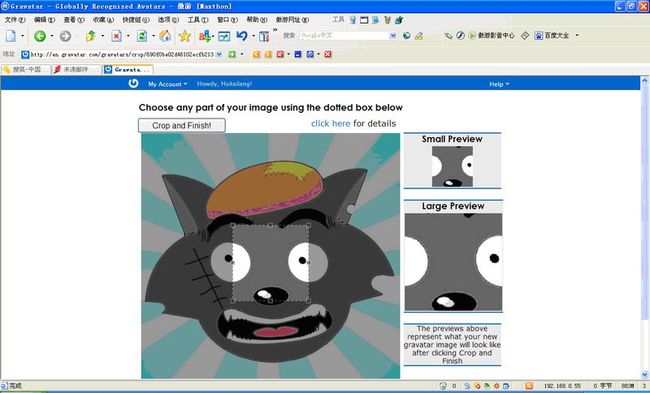Follow the 'click here' details link
This screenshot has width=650, height=393.
(330, 123)
